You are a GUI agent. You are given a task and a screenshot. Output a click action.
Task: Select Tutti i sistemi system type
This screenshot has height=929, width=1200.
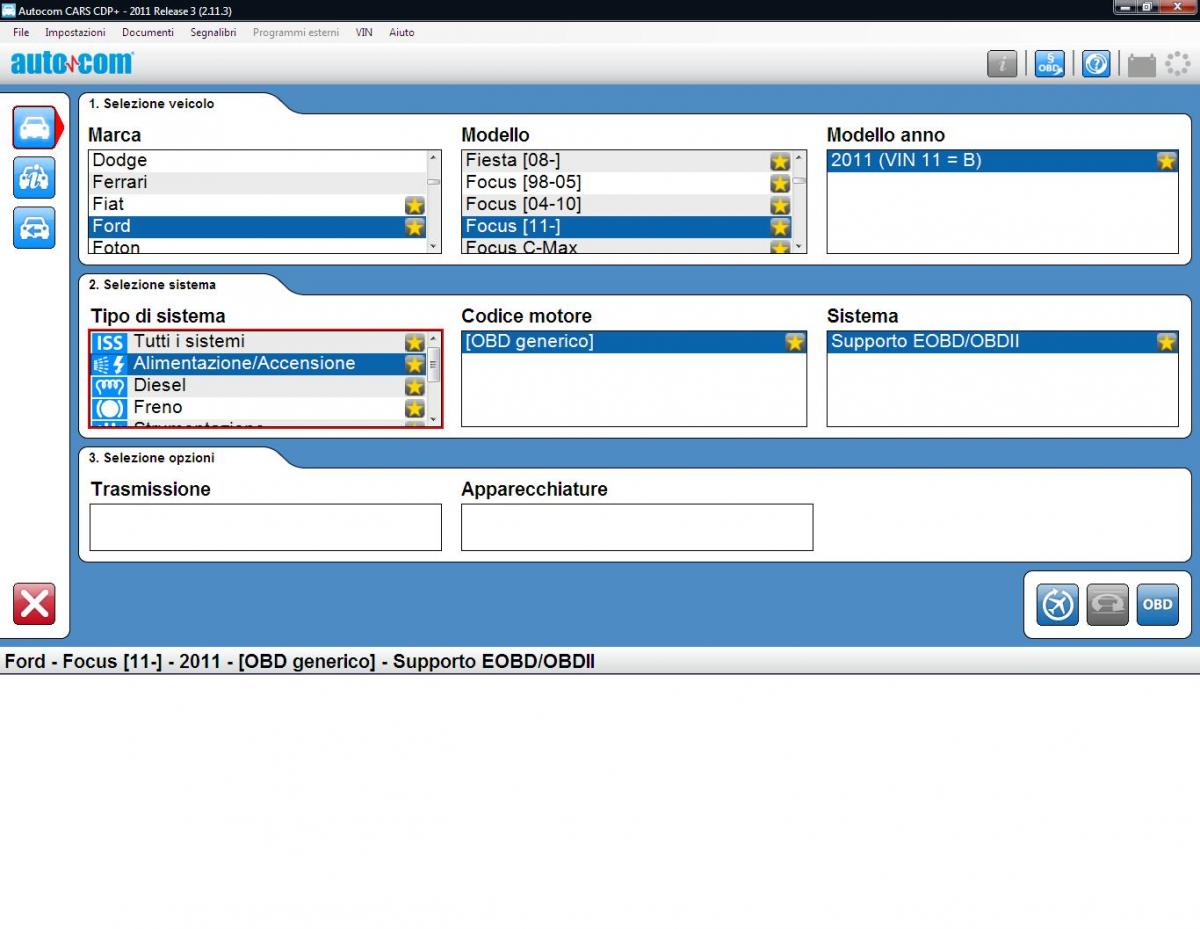point(258,342)
